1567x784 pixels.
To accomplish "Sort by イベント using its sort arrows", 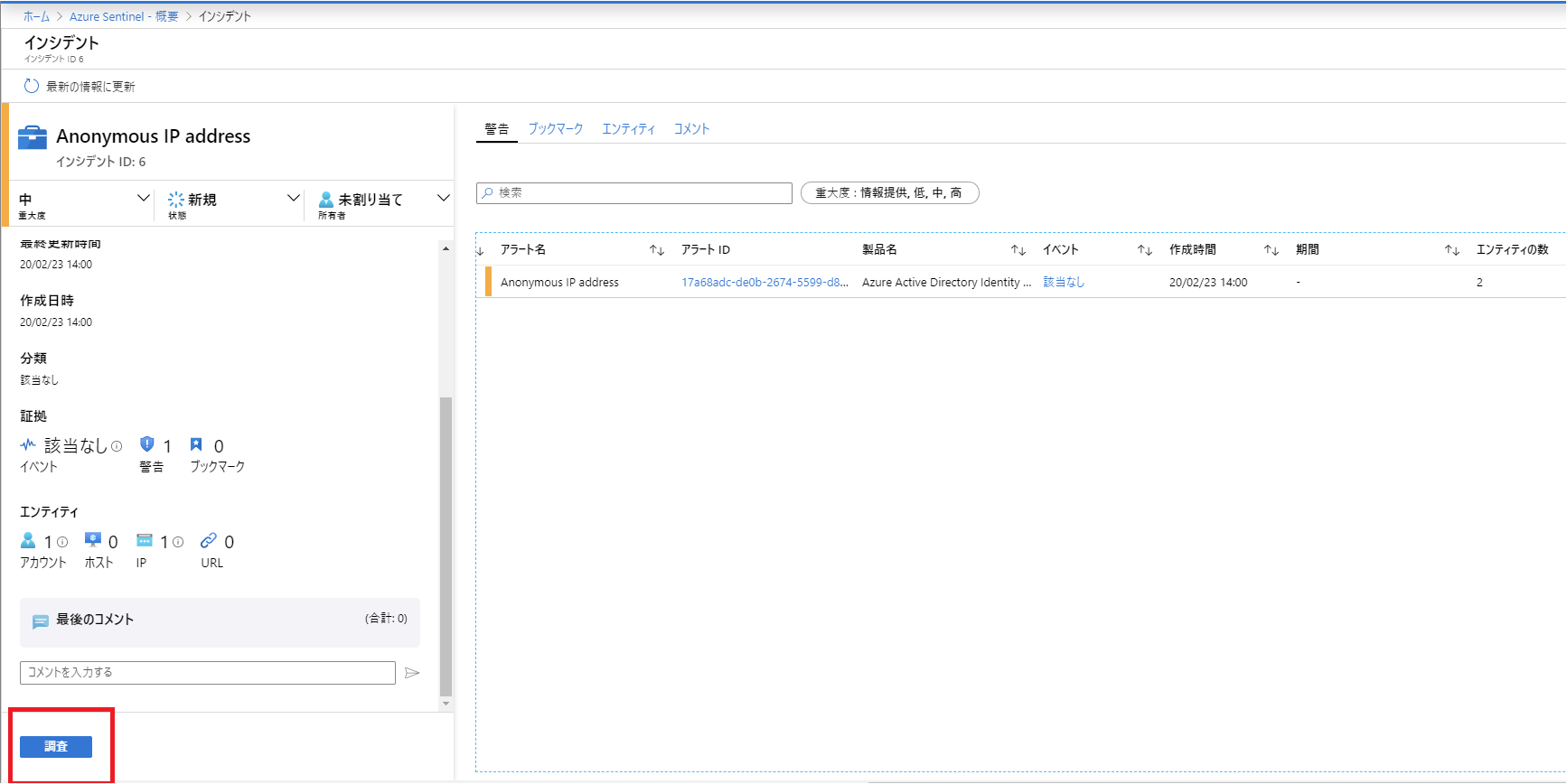I will point(1145,250).
